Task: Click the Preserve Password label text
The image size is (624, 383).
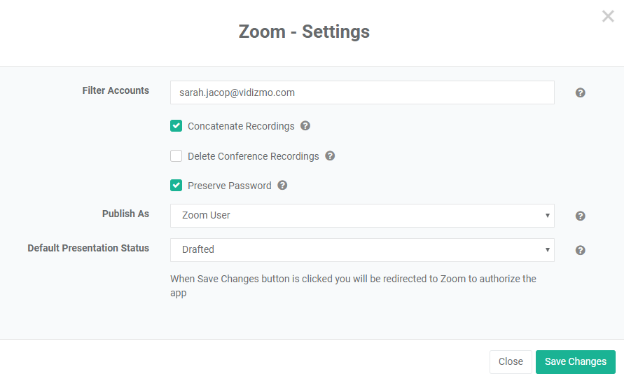Action: tap(229, 186)
